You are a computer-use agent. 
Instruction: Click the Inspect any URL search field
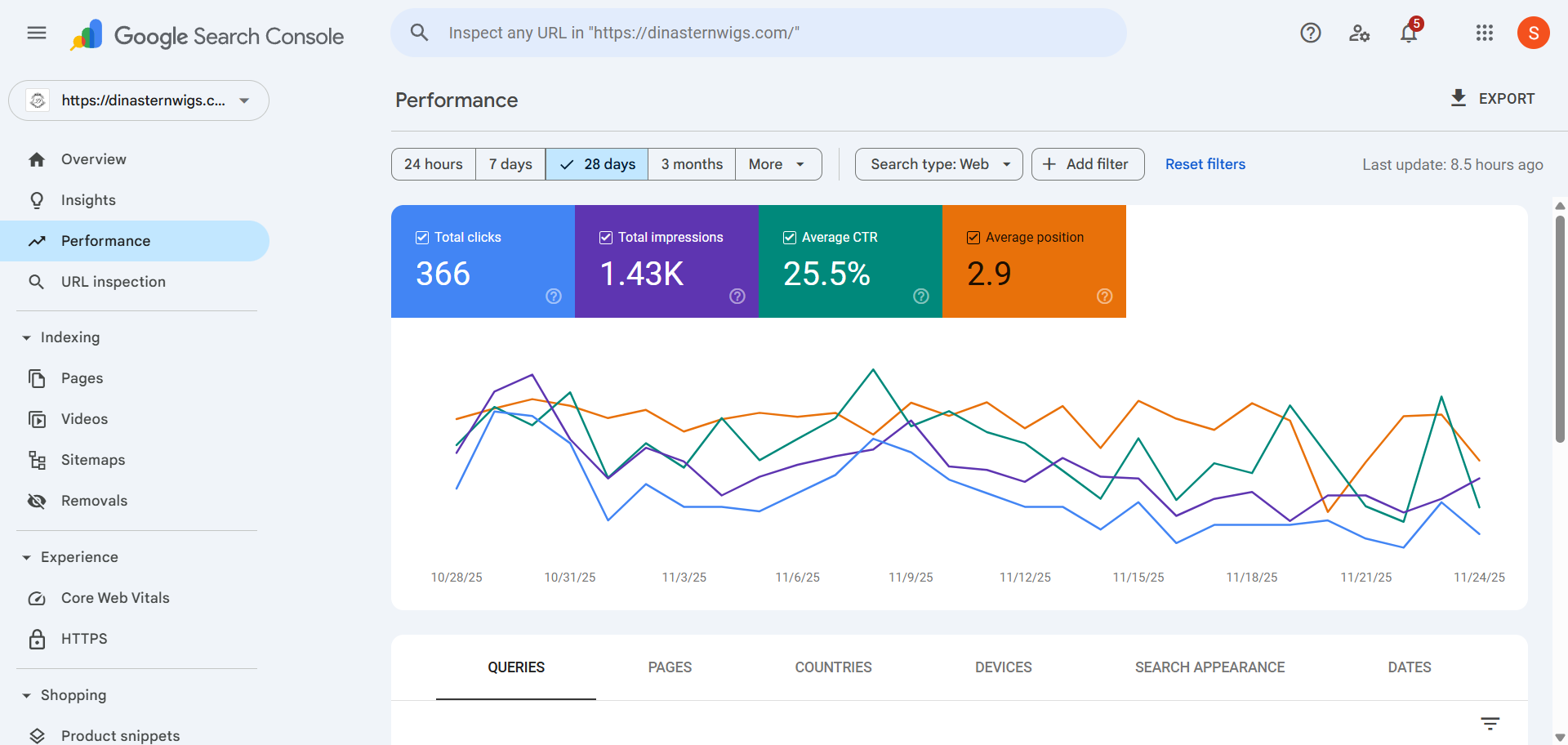(x=758, y=33)
